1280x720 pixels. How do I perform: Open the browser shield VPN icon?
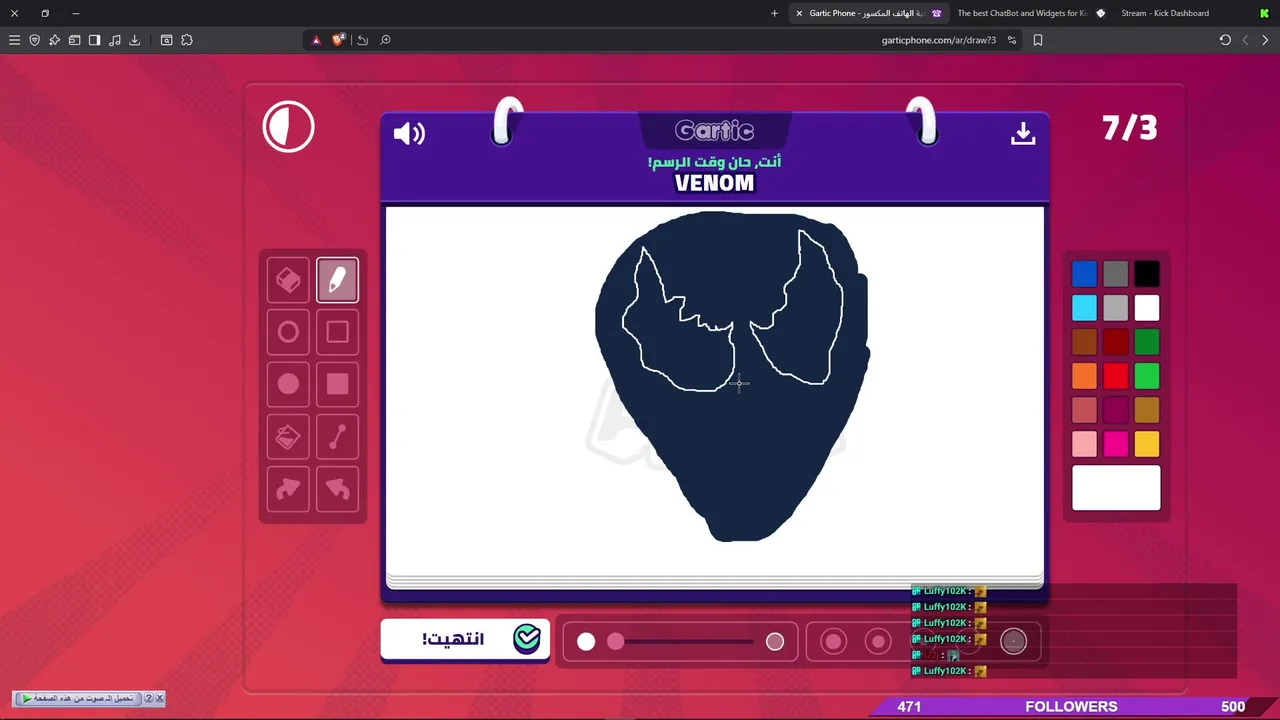(x=34, y=40)
